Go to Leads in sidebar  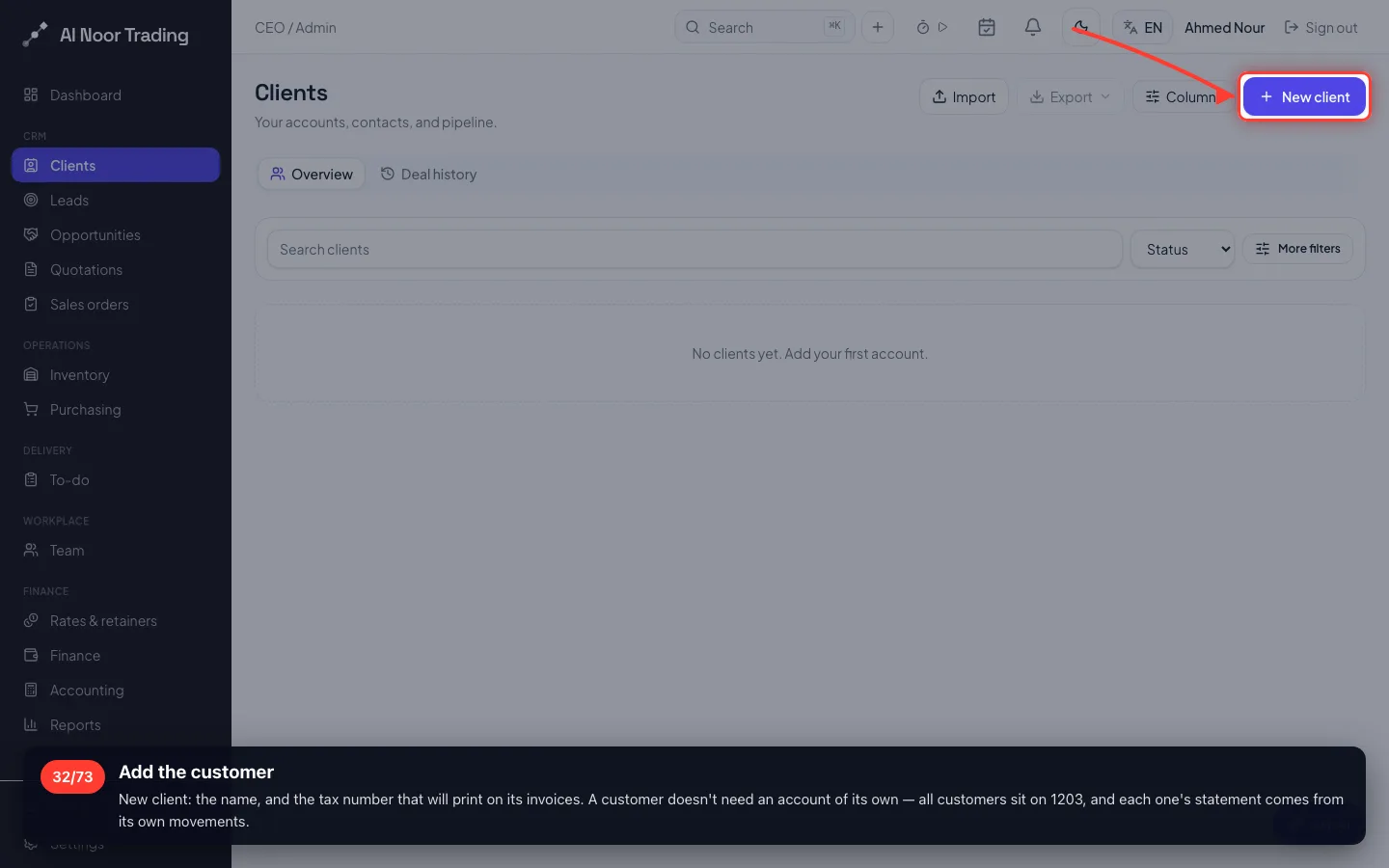[116, 200]
